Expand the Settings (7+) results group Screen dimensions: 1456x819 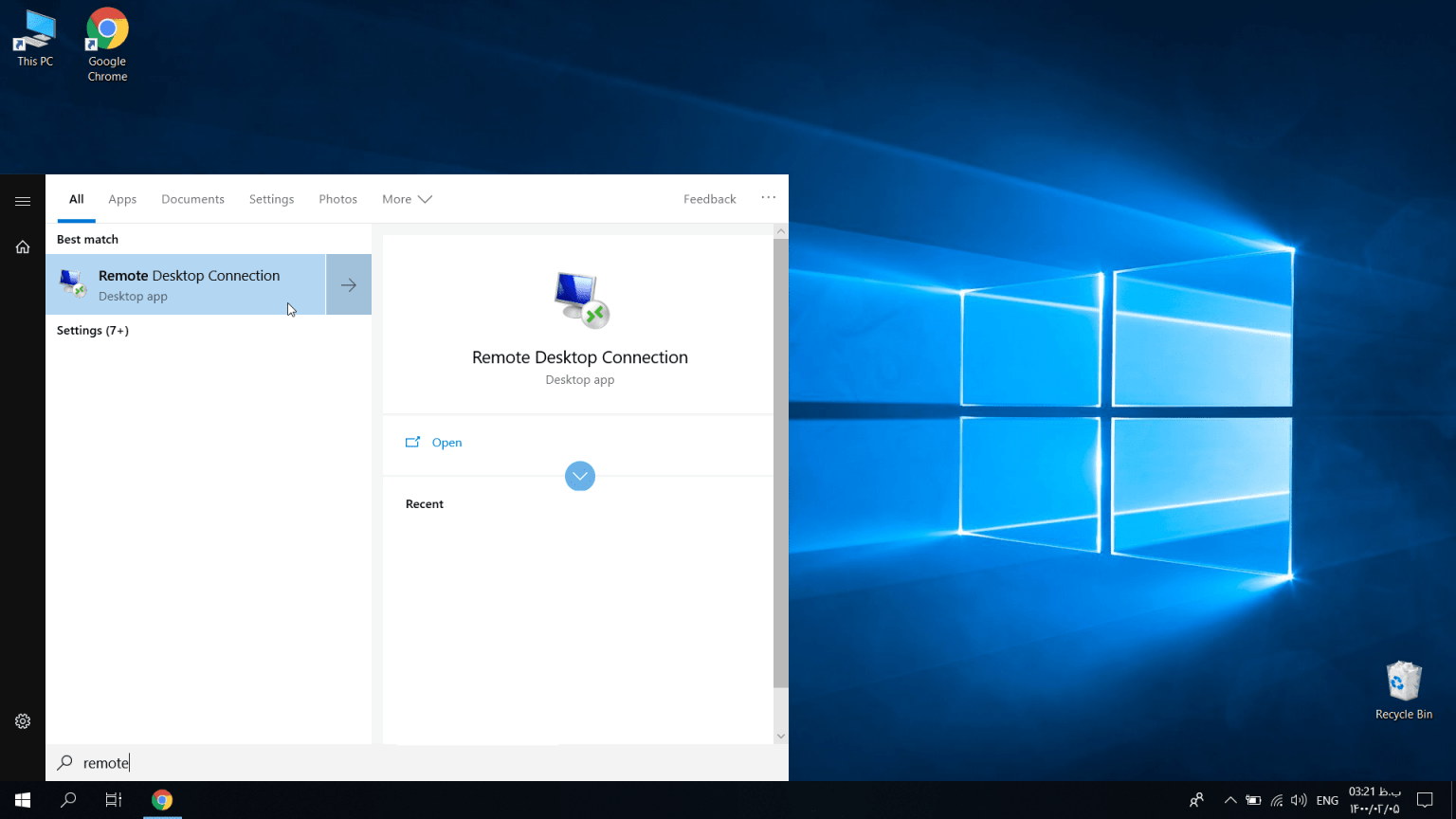(x=92, y=330)
